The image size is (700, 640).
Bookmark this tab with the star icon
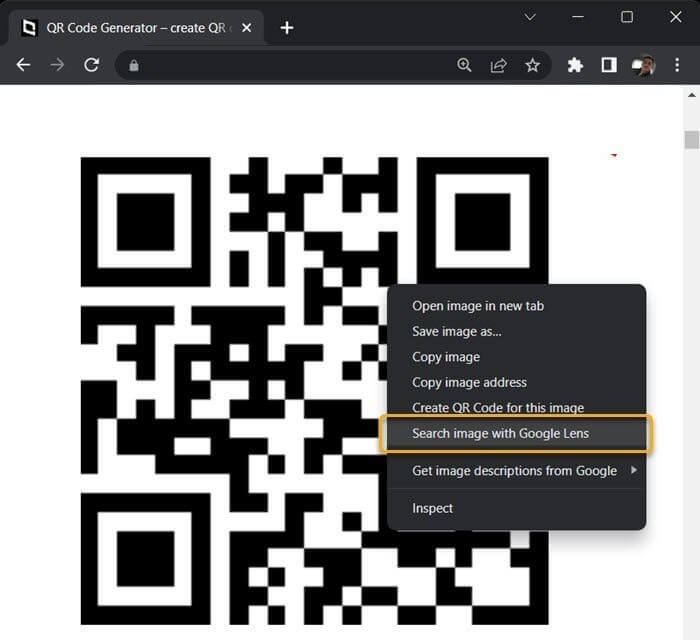pos(532,65)
